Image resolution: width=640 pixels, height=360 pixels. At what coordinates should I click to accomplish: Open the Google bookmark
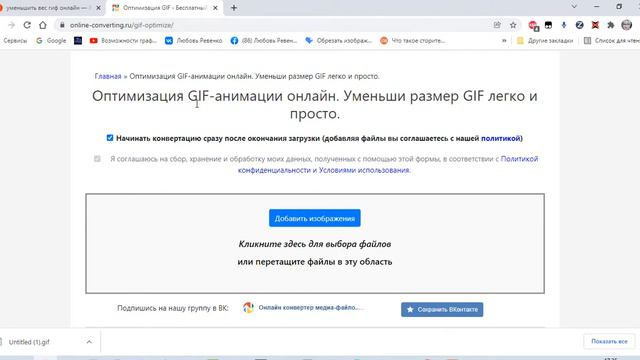[51, 40]
